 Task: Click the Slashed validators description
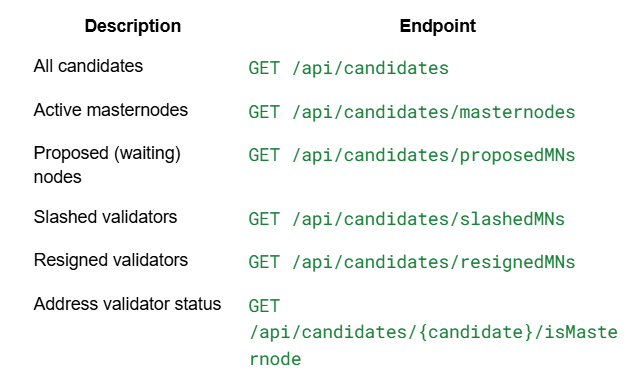[105, 217]
